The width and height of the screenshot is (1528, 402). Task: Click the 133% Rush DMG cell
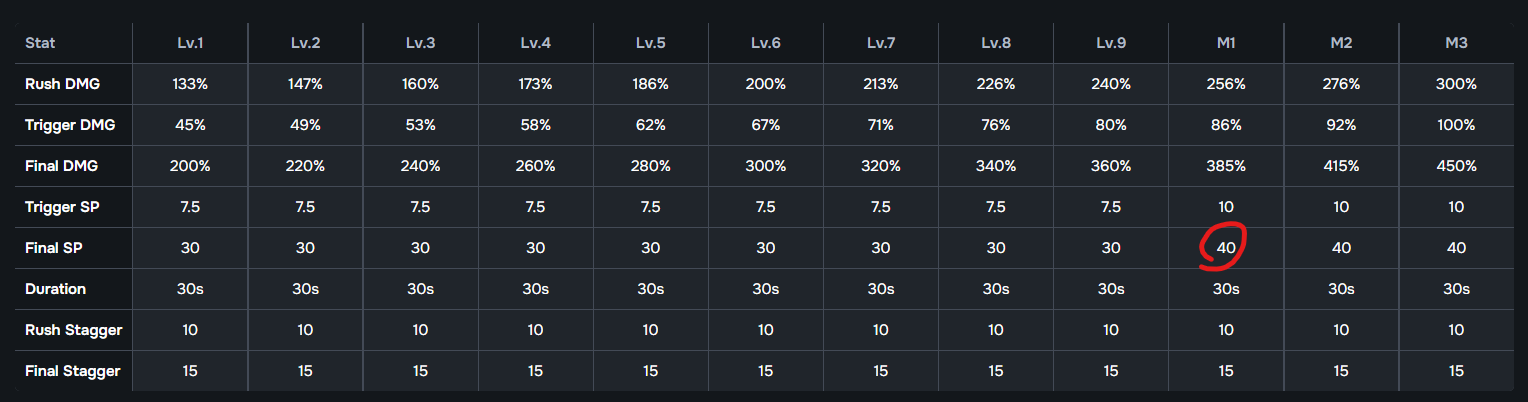click(x=190, y=84)
